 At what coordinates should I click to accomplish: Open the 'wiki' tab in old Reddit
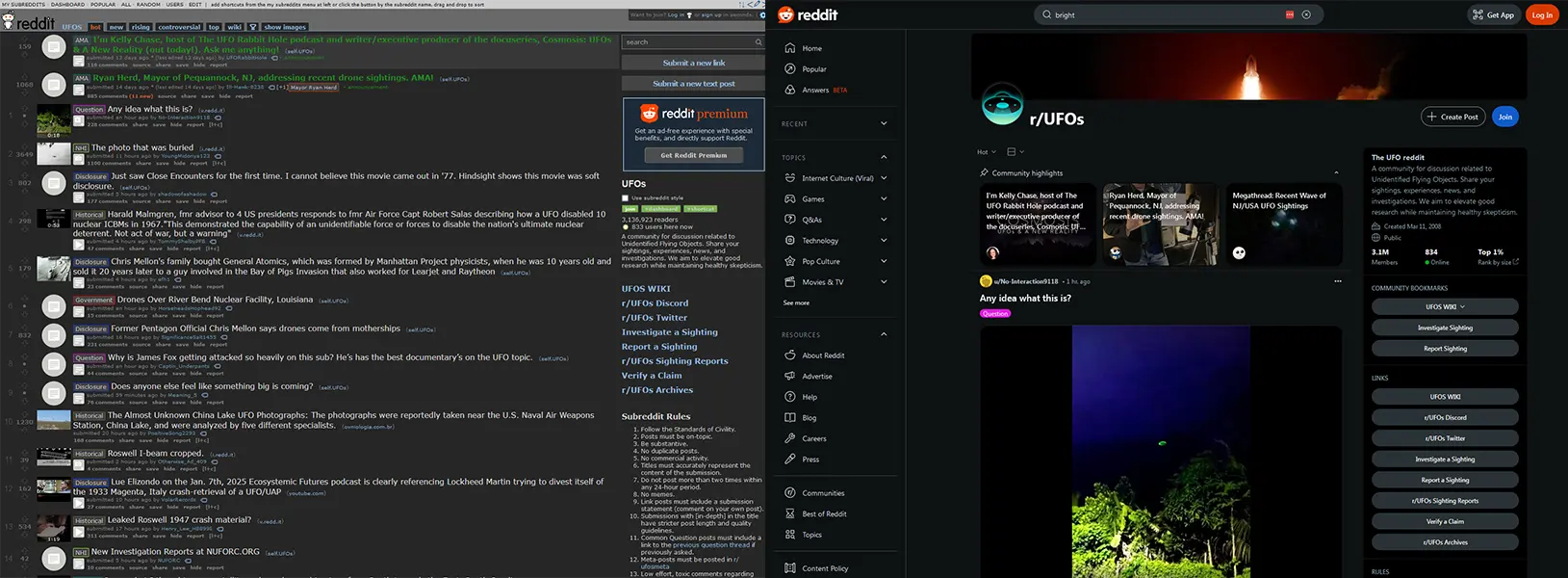click(x=234, y=27)
